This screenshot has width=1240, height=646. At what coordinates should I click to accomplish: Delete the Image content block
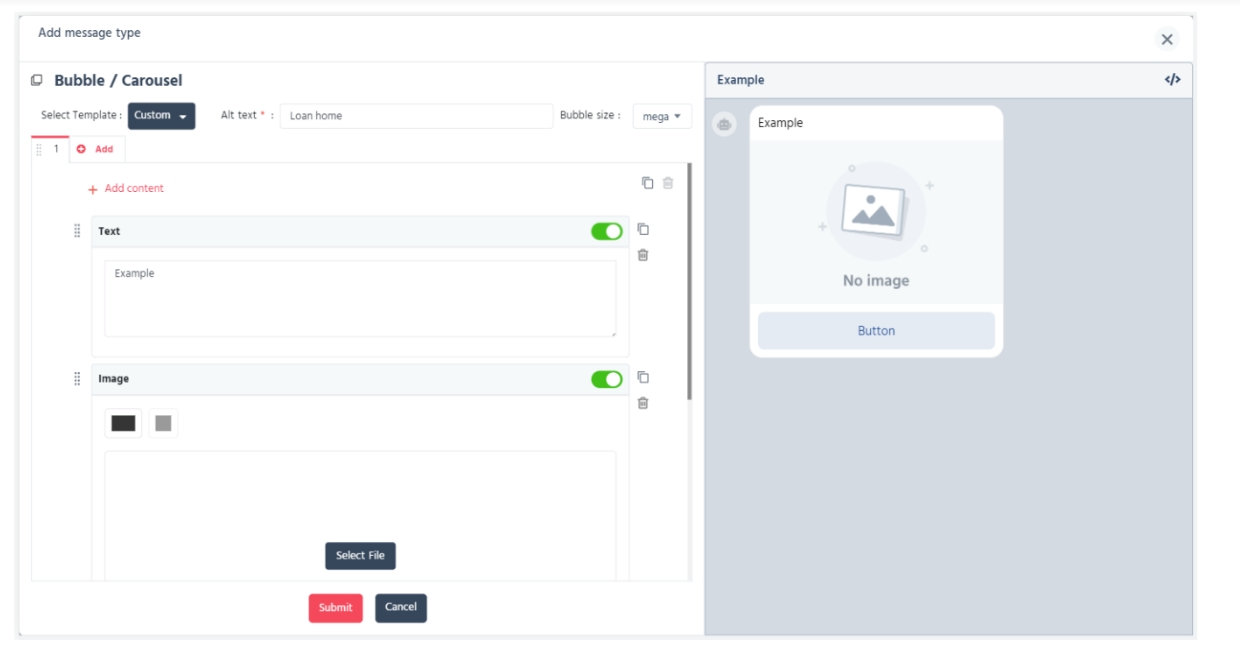[643, 403]
